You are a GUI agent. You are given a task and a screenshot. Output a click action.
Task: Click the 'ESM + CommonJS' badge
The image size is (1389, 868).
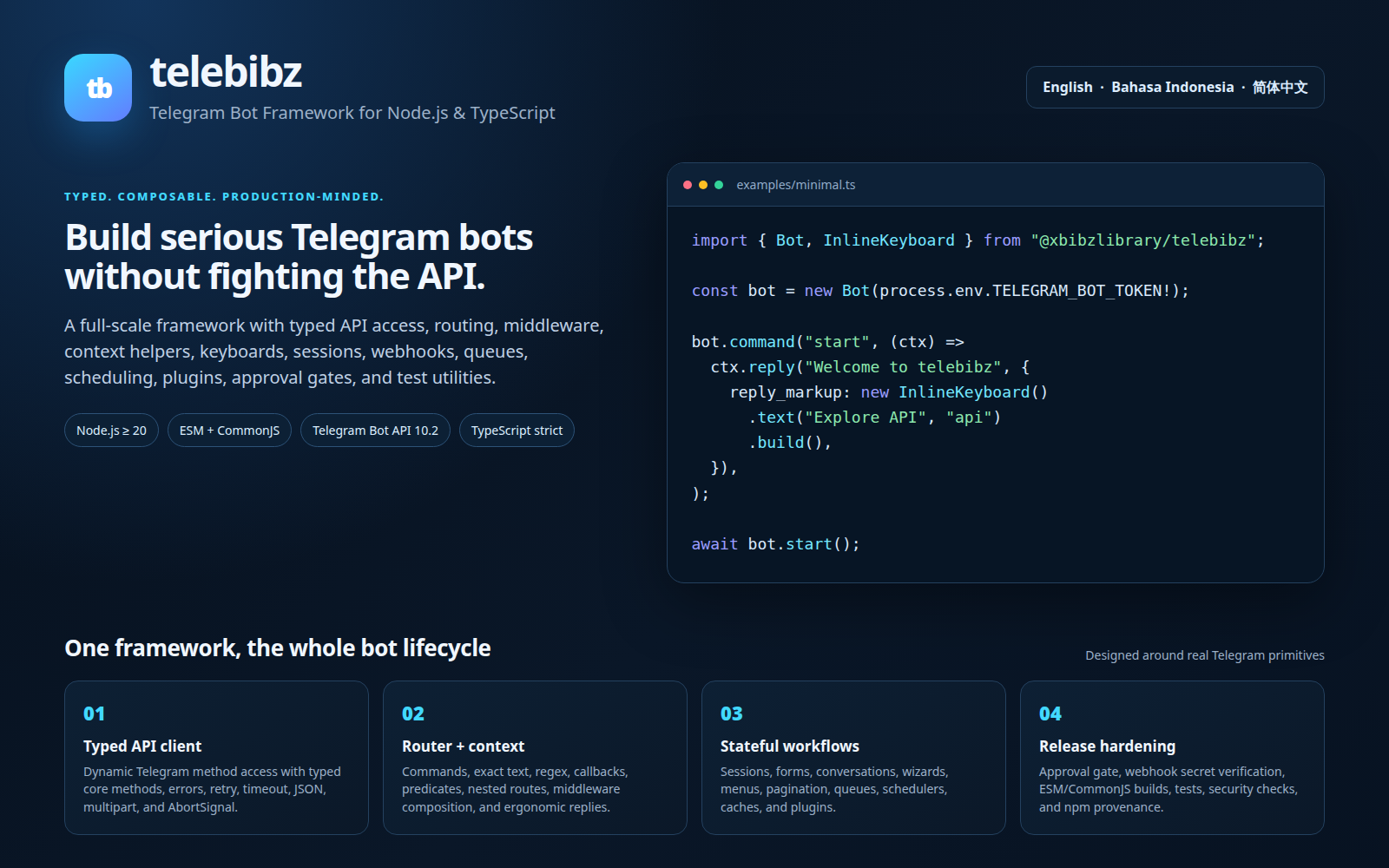229,431
